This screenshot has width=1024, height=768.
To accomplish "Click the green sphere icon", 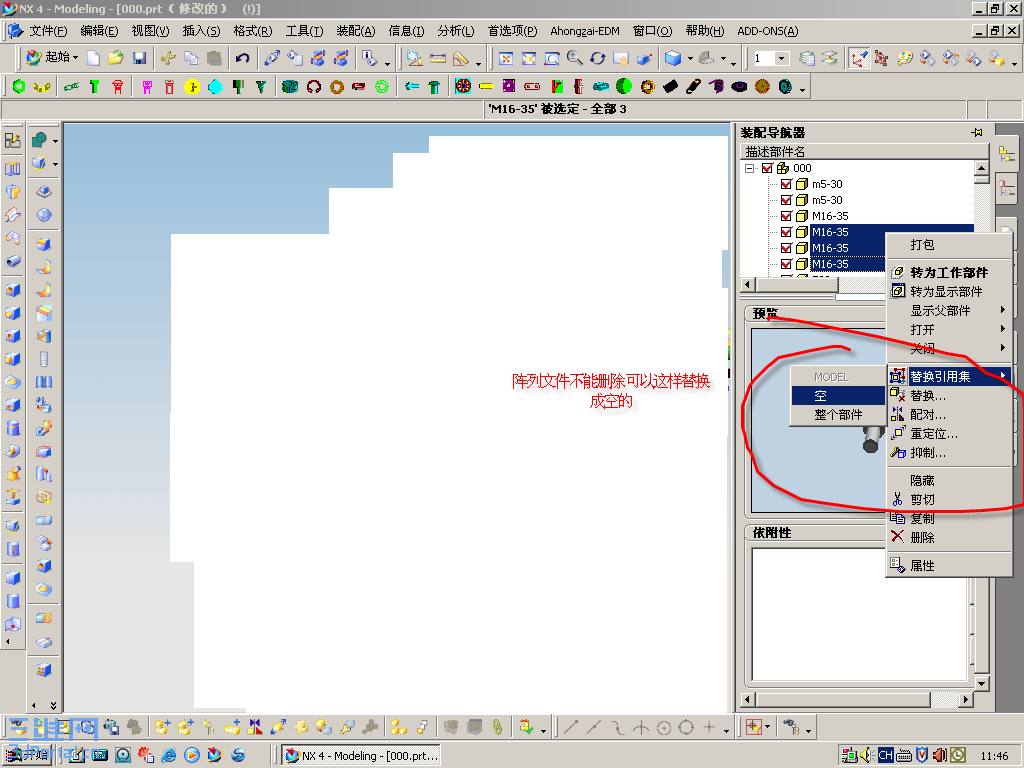I will pos(624,86).
